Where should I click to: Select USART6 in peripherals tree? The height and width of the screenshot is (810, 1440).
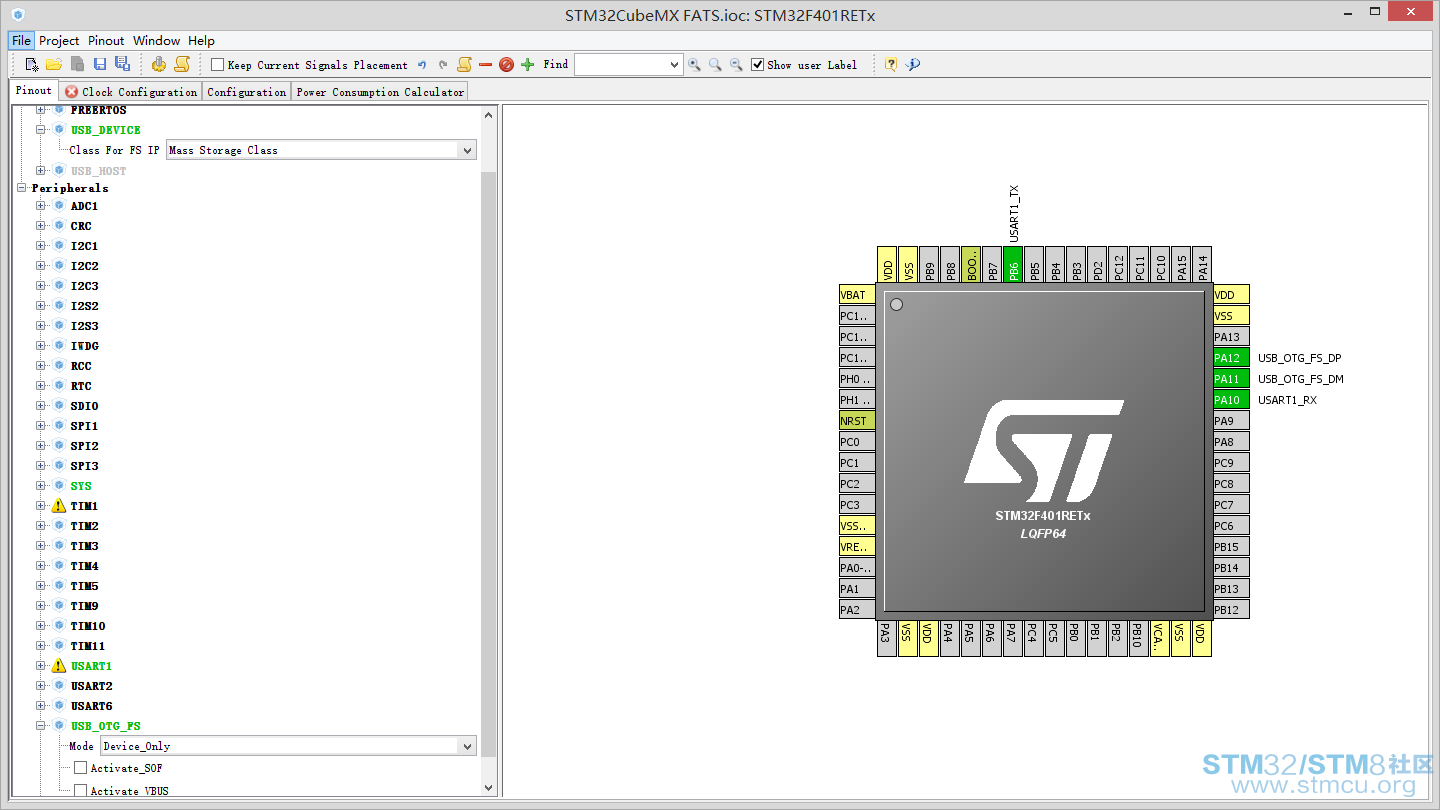[91, 706]
